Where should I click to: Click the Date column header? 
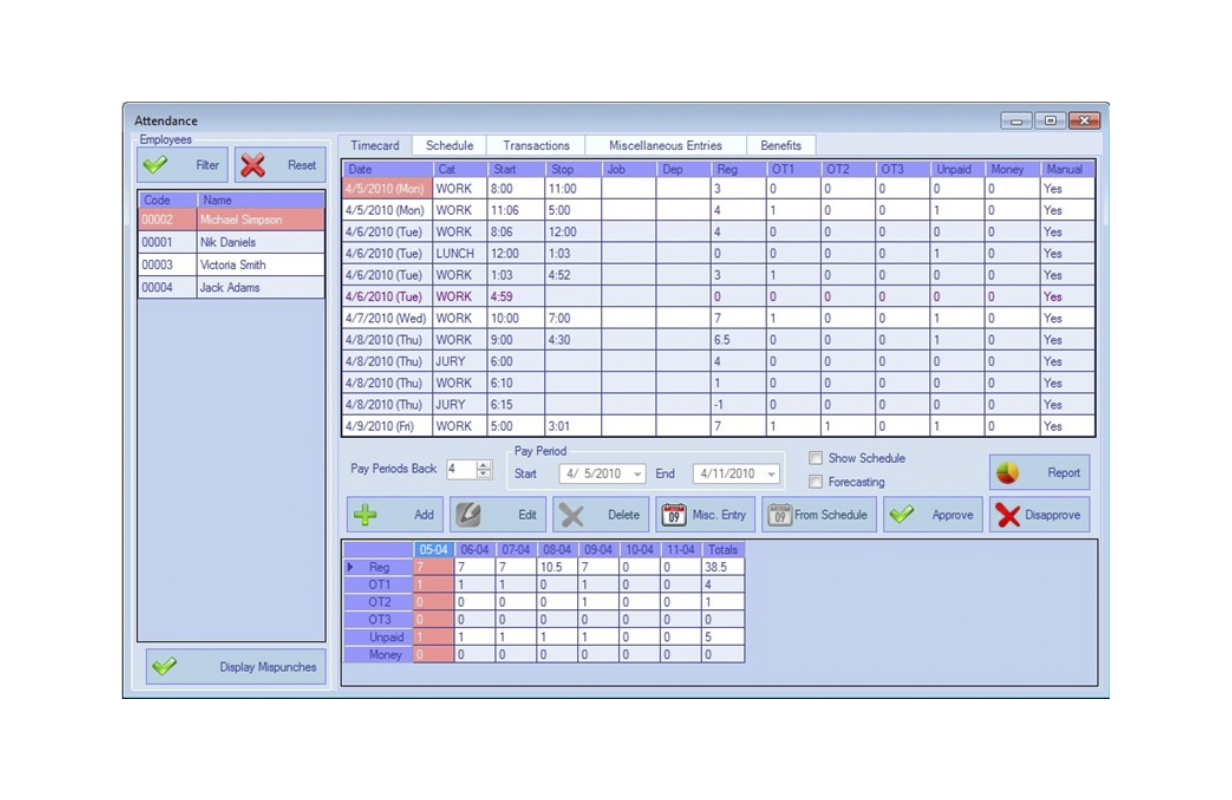[x=387, y=169]
